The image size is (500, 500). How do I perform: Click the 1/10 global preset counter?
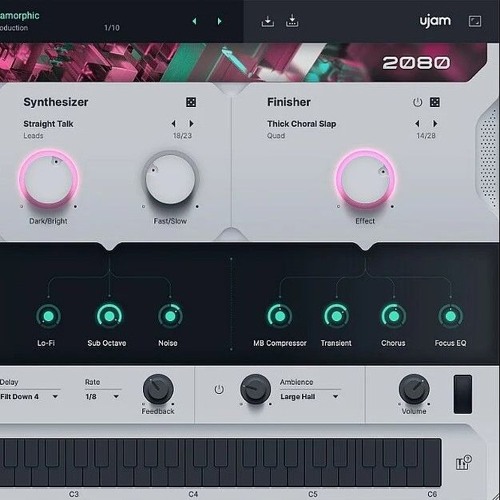112,28
